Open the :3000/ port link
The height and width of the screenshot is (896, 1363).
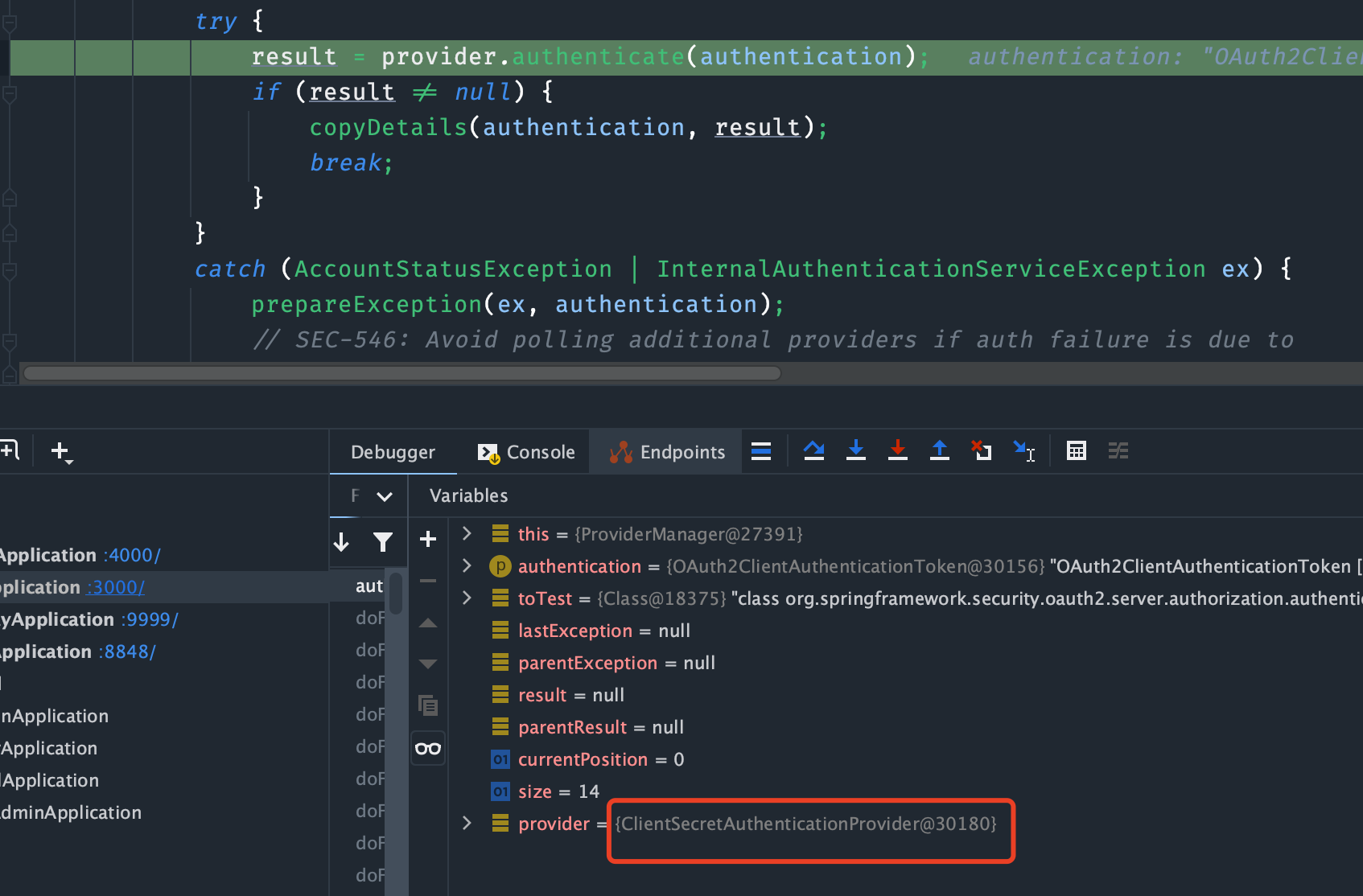116,587
